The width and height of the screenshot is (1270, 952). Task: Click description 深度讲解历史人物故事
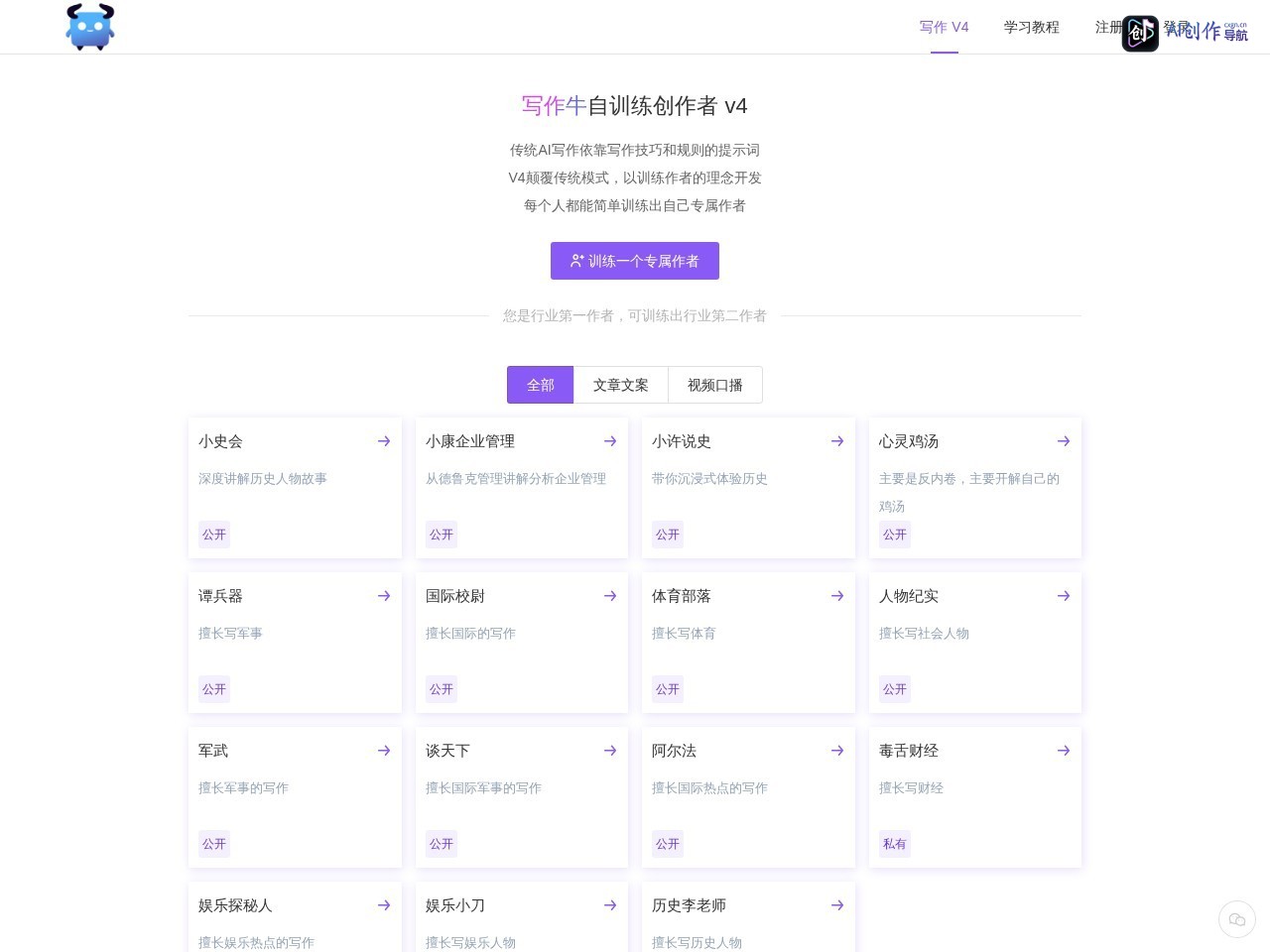coord(263,478)
